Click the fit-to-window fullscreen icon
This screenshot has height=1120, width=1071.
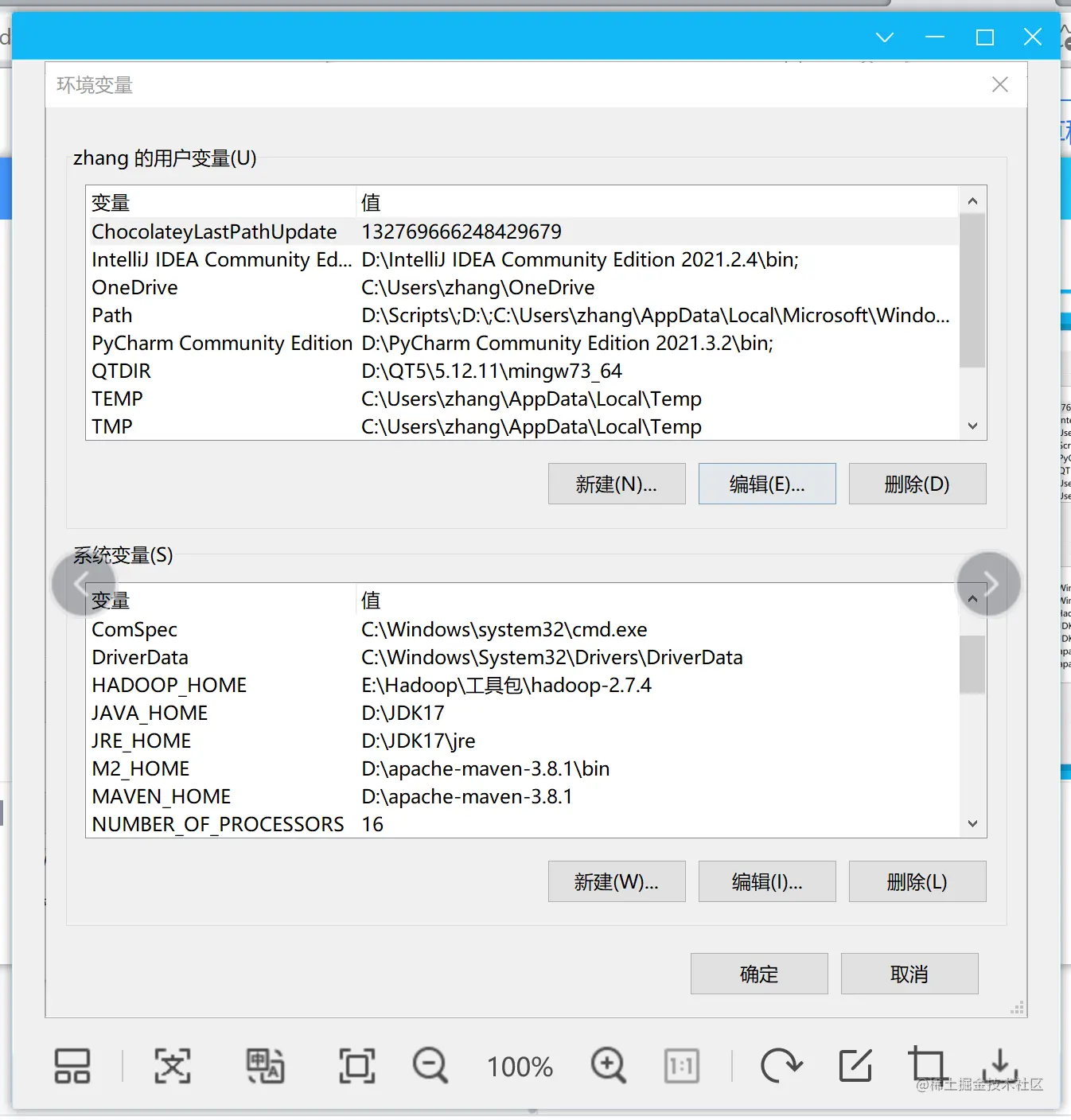[x=357, y=1066]
